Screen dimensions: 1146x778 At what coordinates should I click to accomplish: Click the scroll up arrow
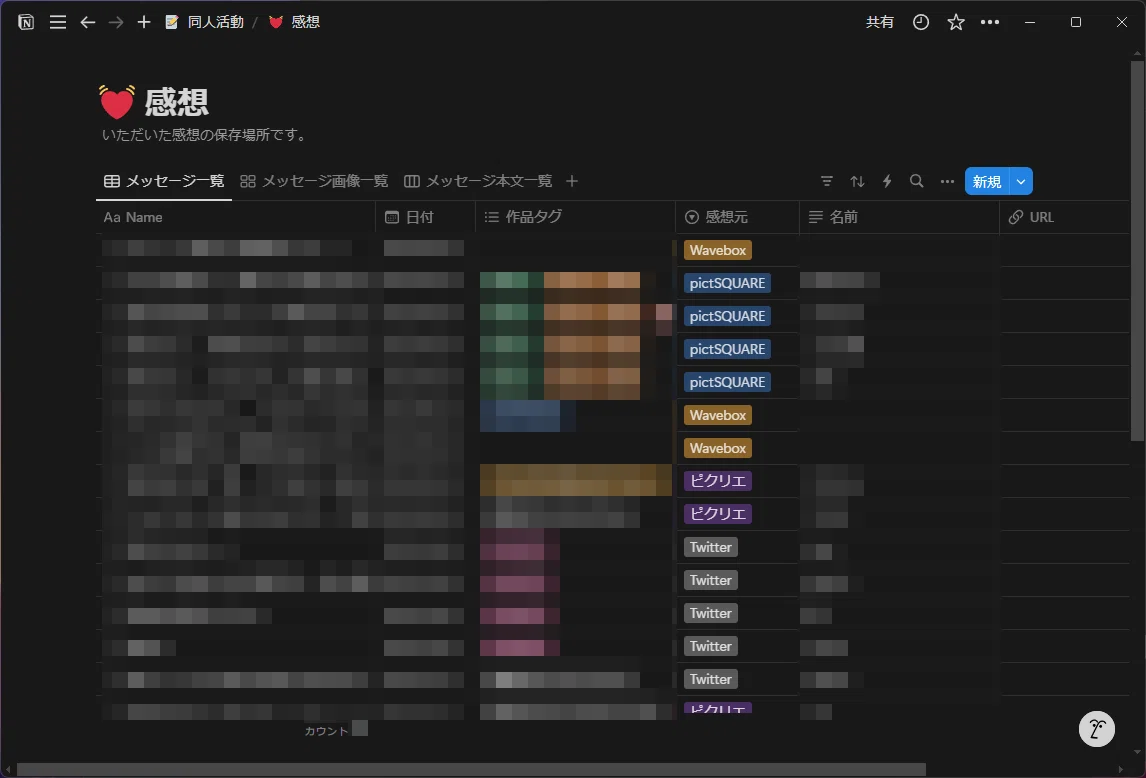coord(1137,53)
